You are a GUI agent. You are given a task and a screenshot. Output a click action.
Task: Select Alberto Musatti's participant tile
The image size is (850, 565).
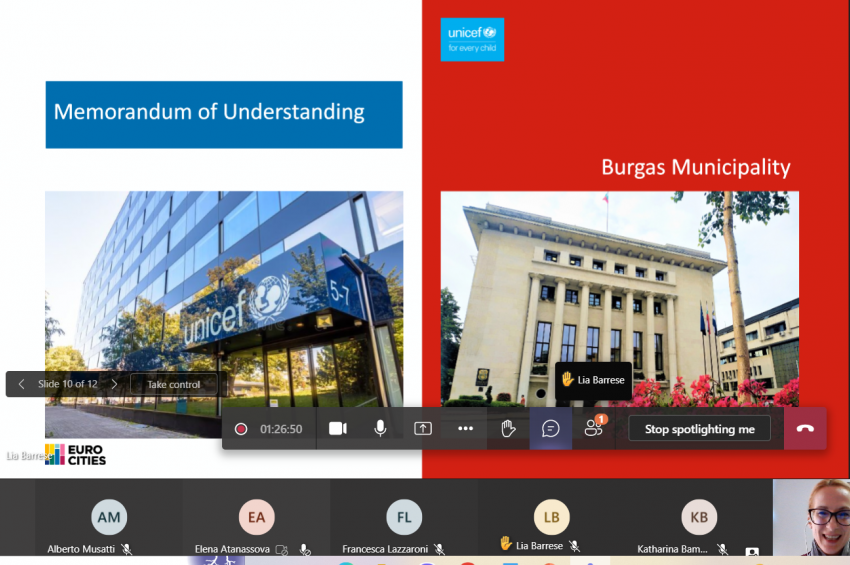pos(108,517)
